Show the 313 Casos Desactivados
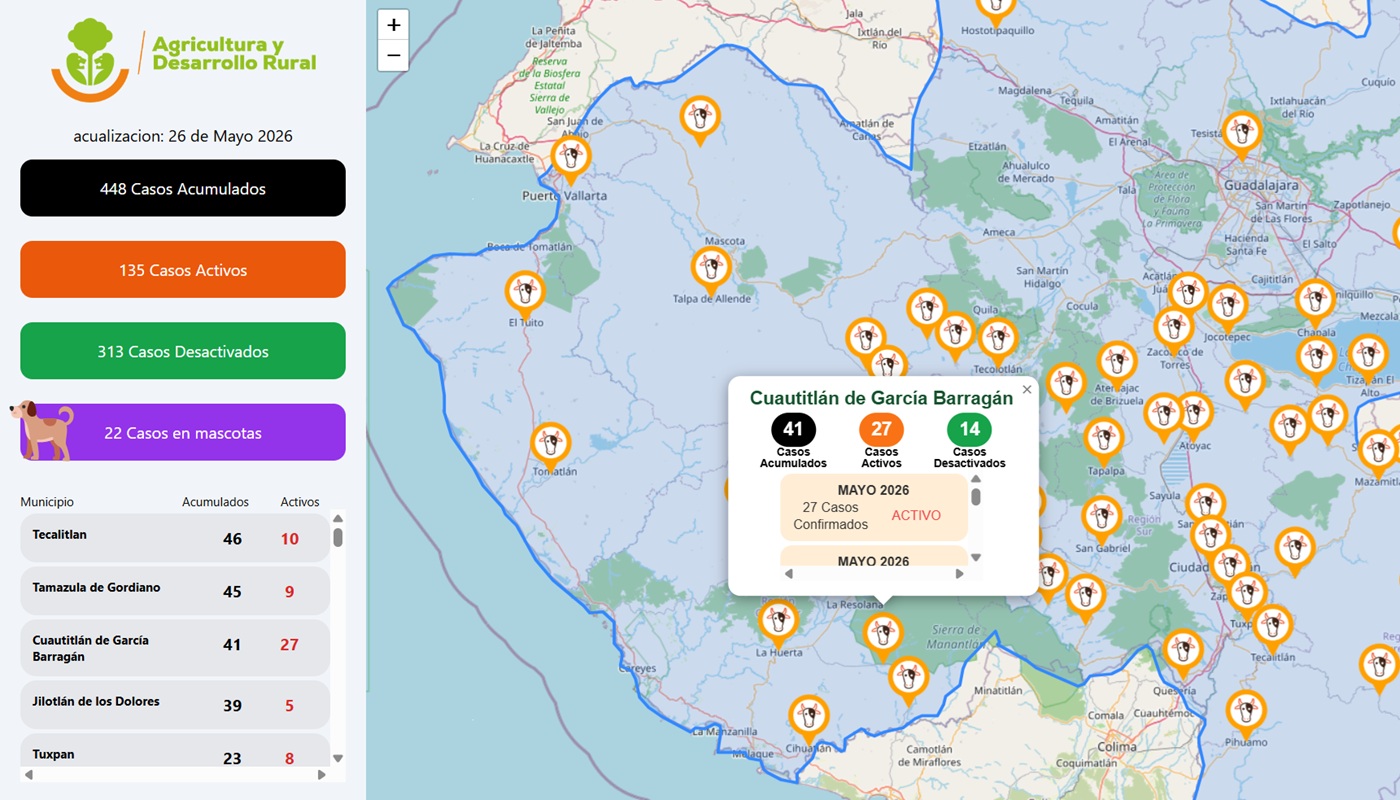 183,351
